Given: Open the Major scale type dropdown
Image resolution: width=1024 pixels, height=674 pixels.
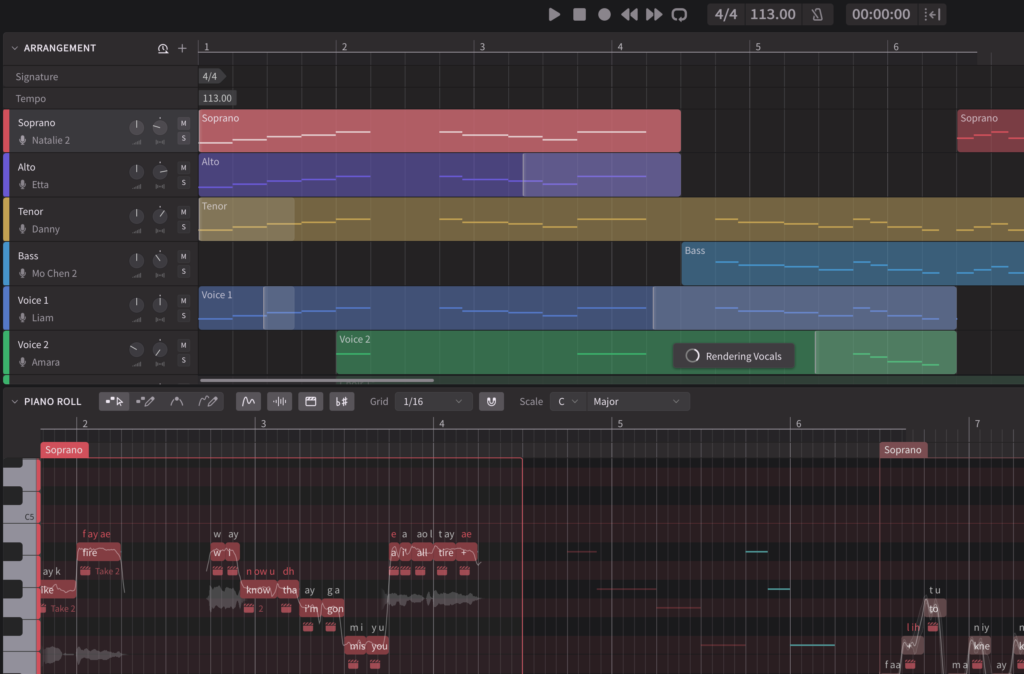Looking at the screenshot, I should [x=637, y=401].
